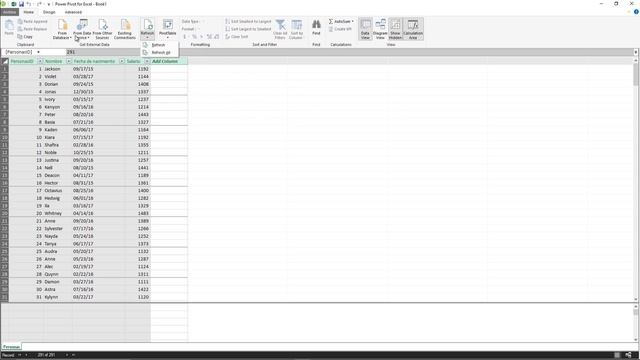Select the Personas sheet tab

11,347
